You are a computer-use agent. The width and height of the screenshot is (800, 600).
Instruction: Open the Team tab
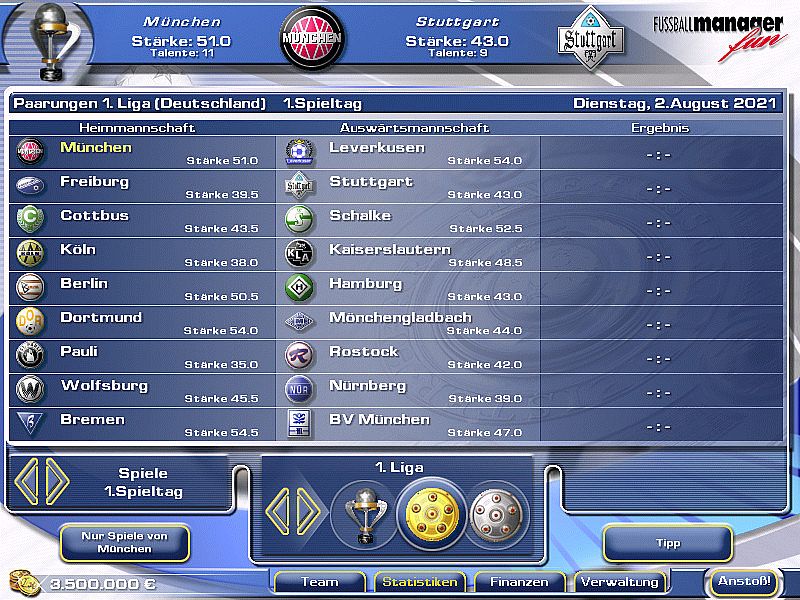(320, 582)
